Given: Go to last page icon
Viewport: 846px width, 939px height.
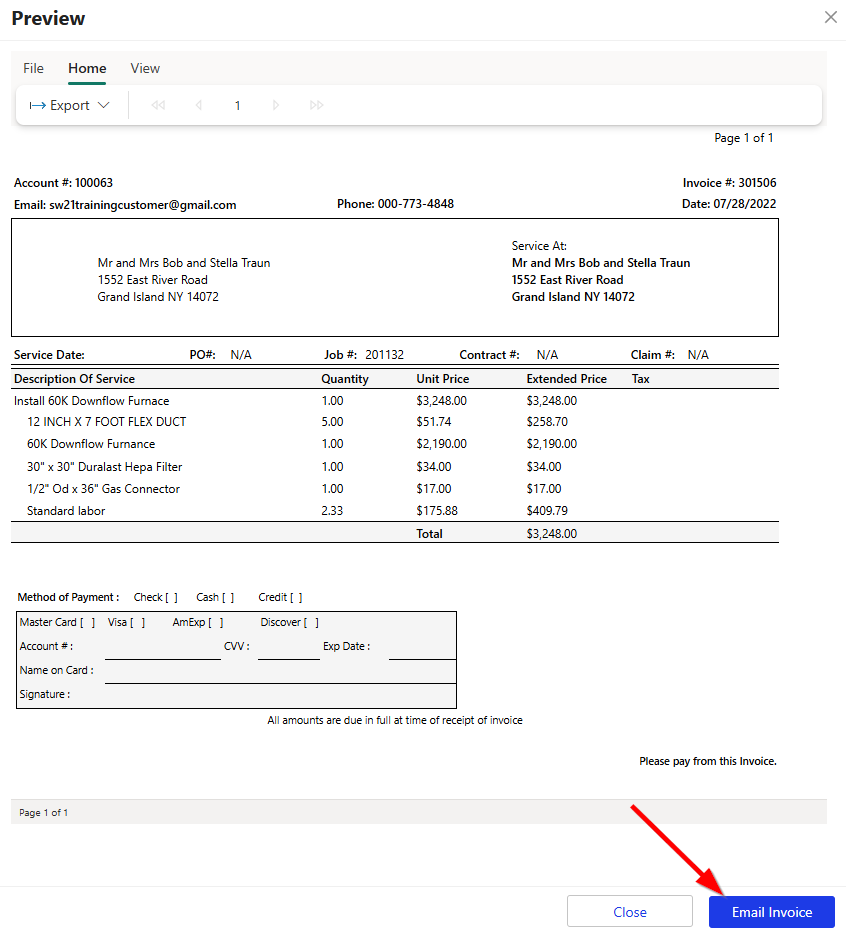Looking at the screenshot, I should (316, 105).
